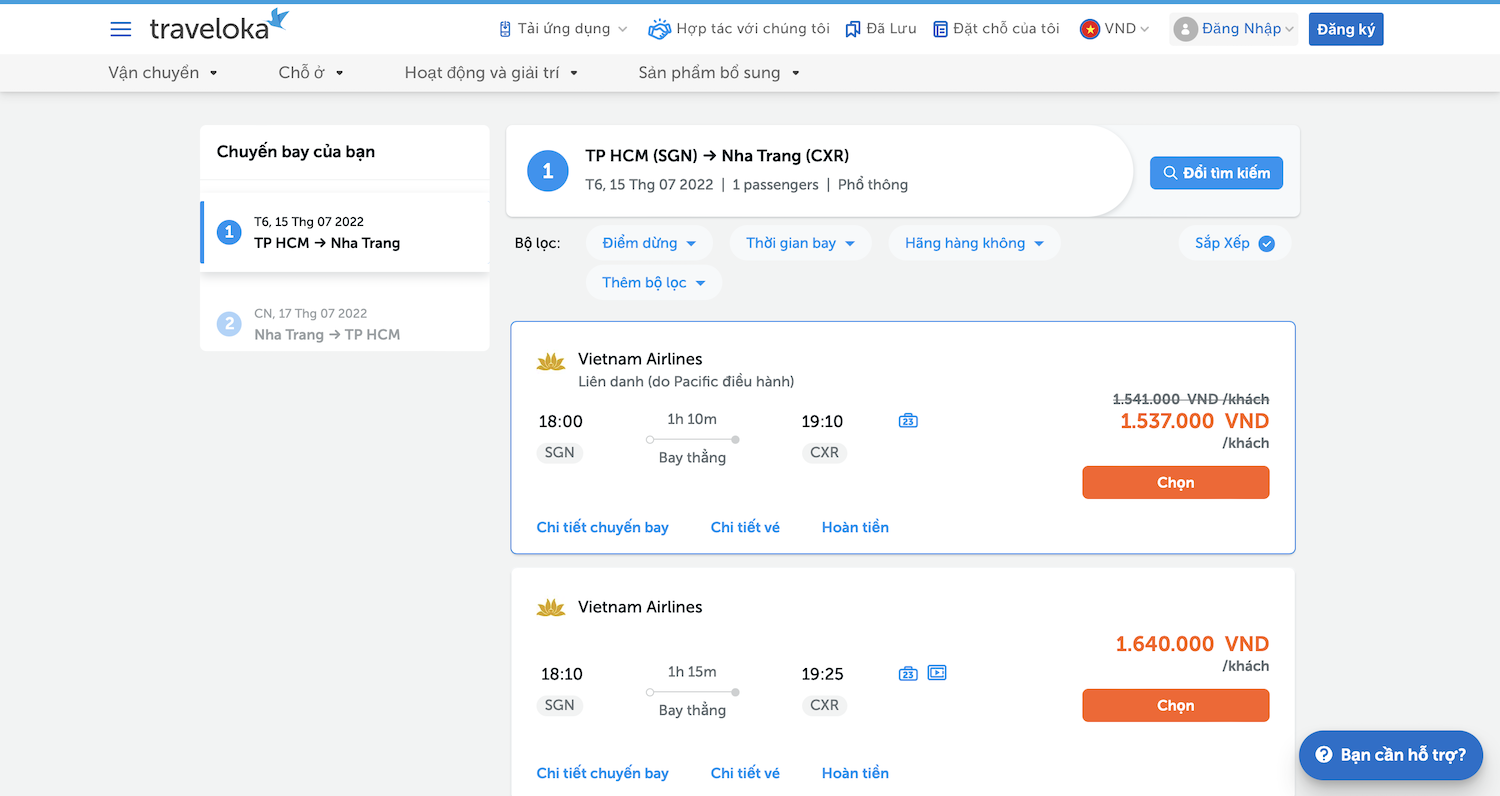Open the Sản phẩm bổ sung menu
Viewport: 1500px width, 796px height.
coord(719,73)
